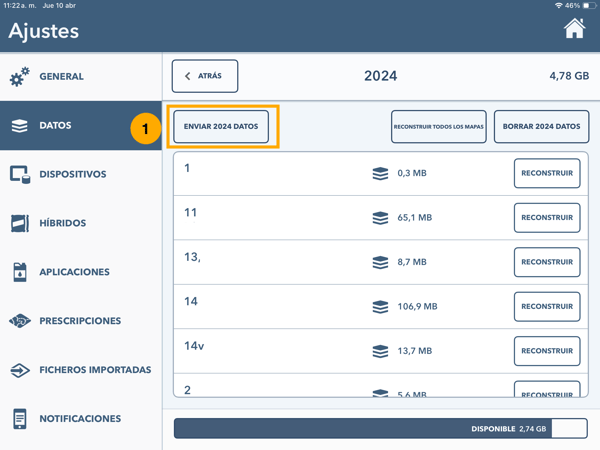Click Reconstruir for field 13,

tap(547, 262)
